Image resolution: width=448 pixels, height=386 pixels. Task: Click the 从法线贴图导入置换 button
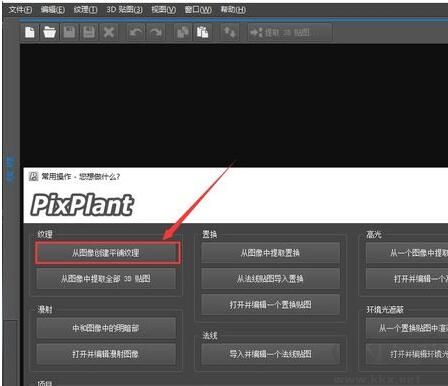[270, 279]
